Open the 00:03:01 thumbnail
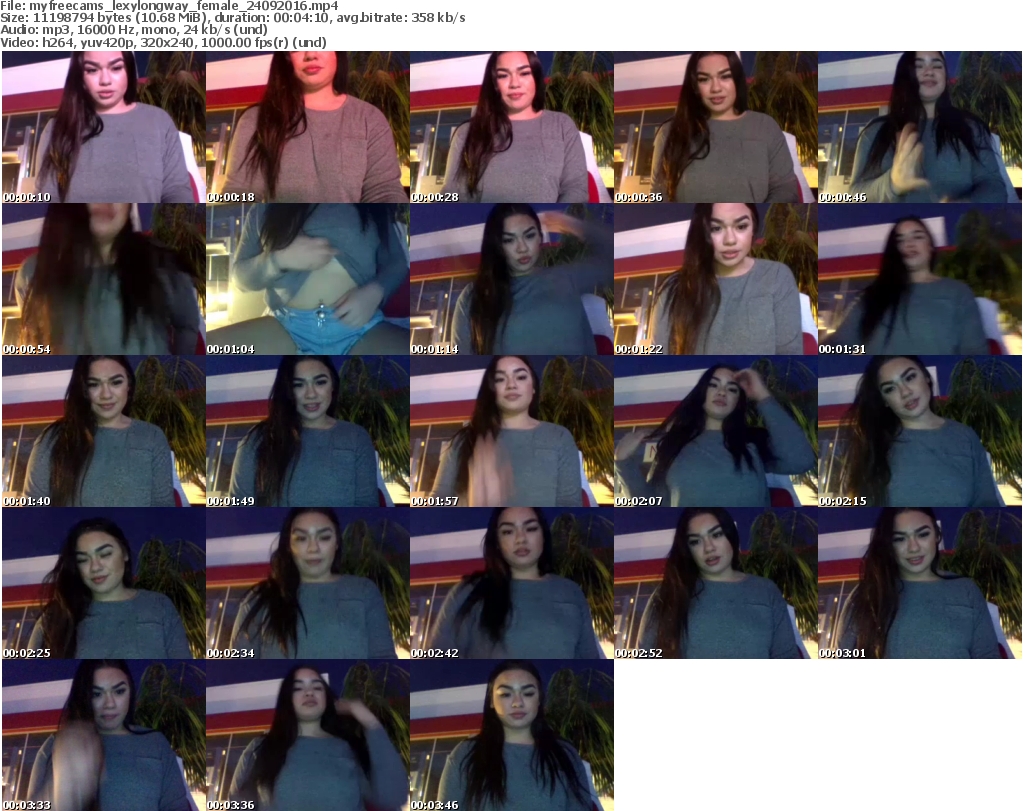The image size is (1024, 811). tap(920, 582)
